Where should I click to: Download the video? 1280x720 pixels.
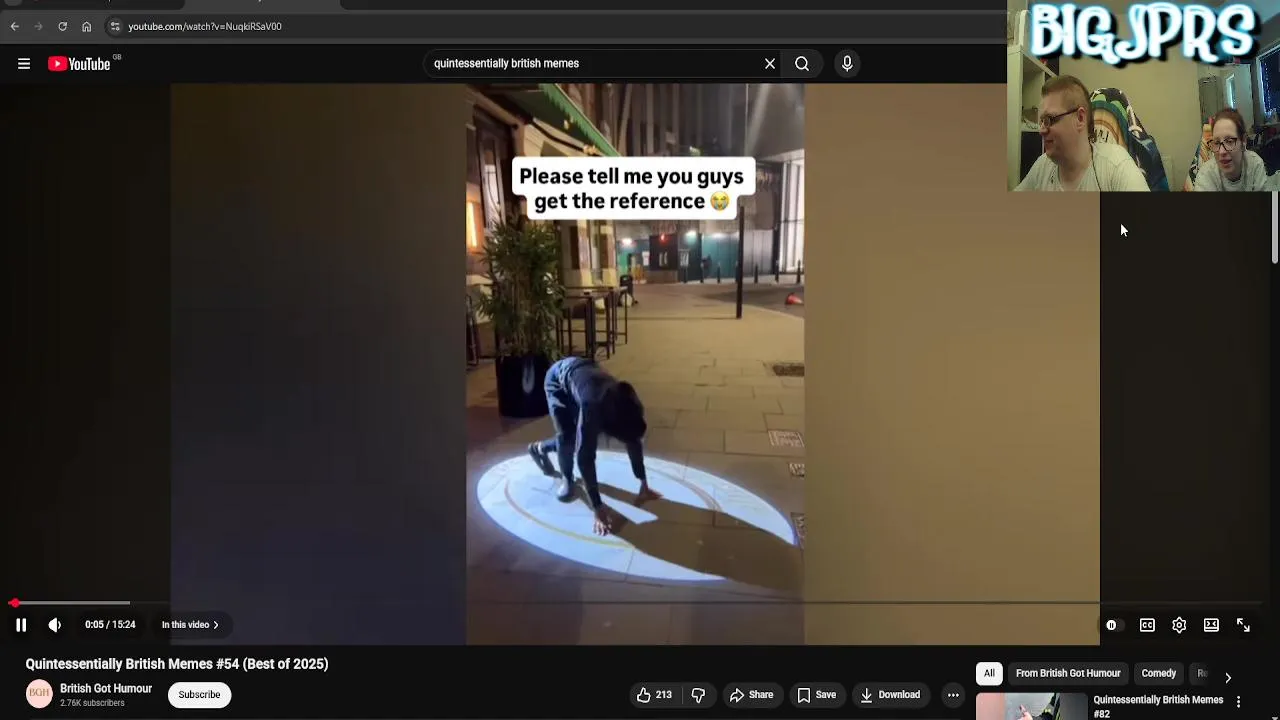point(890,695)
